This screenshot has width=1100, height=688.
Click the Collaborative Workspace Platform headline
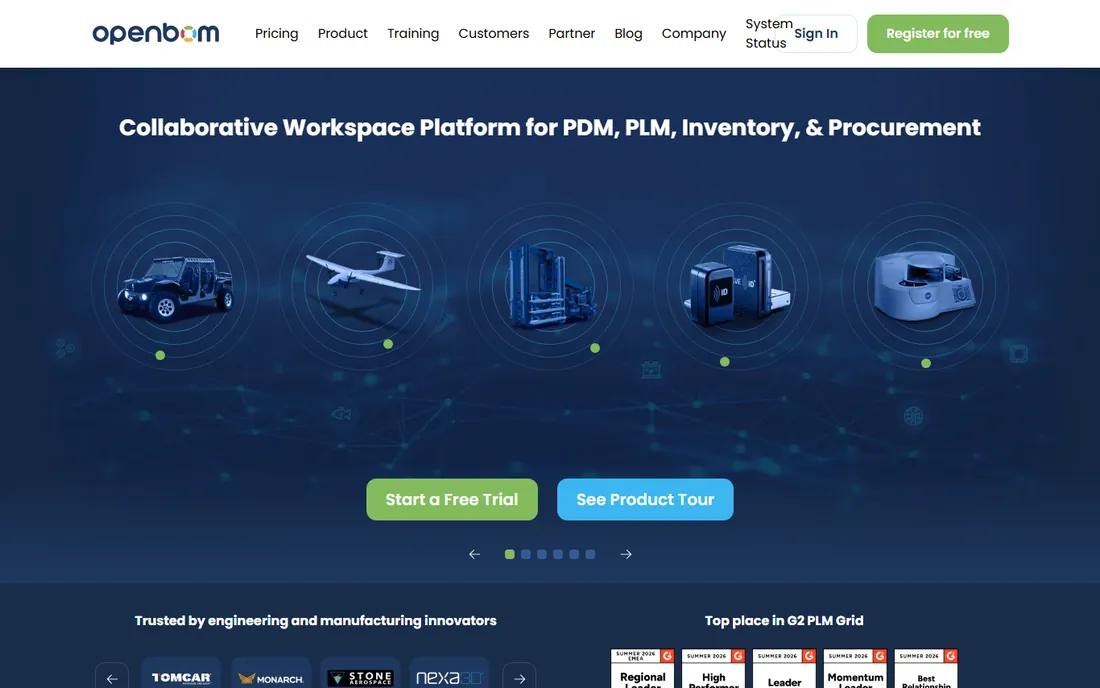click(x=550, y=128)
